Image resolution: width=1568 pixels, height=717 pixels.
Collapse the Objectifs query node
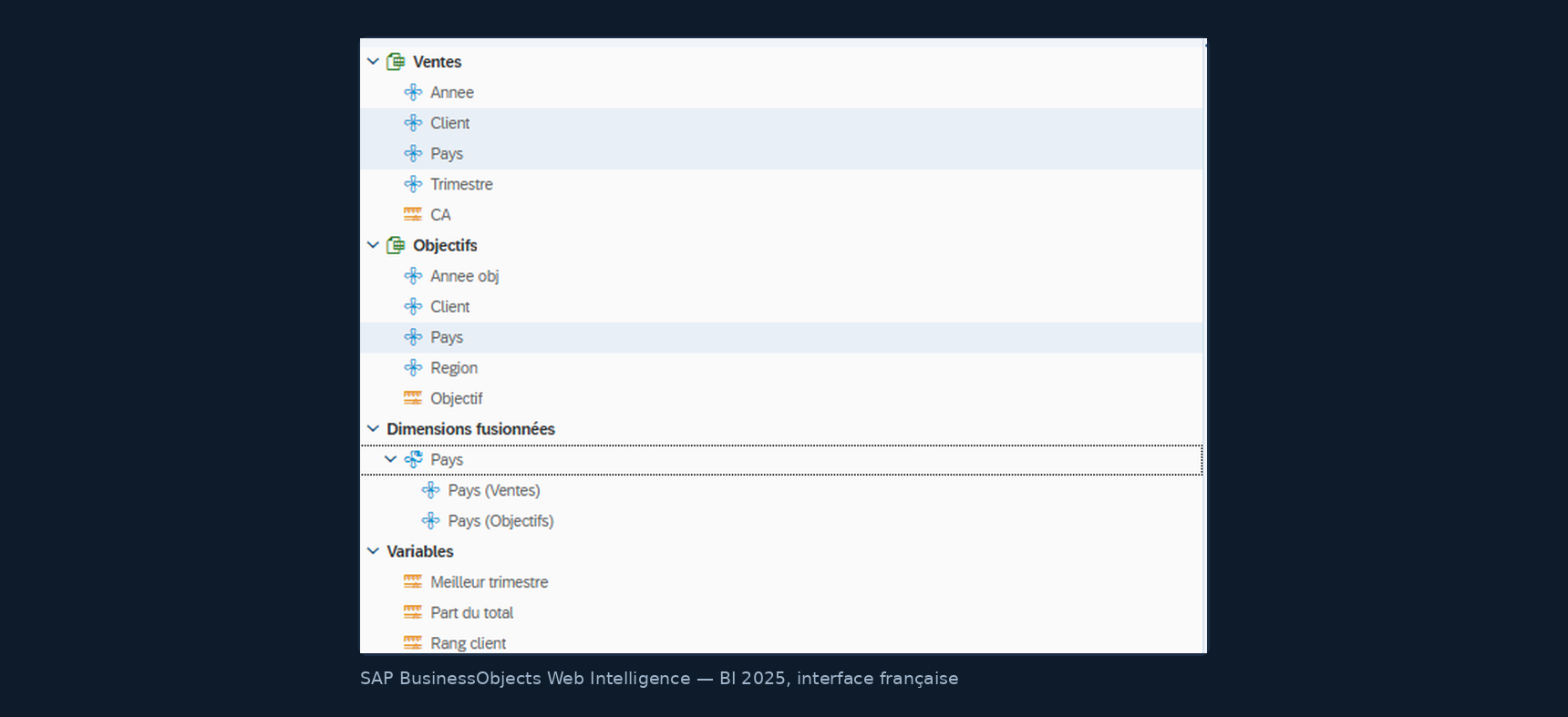[x=373, y=245]
